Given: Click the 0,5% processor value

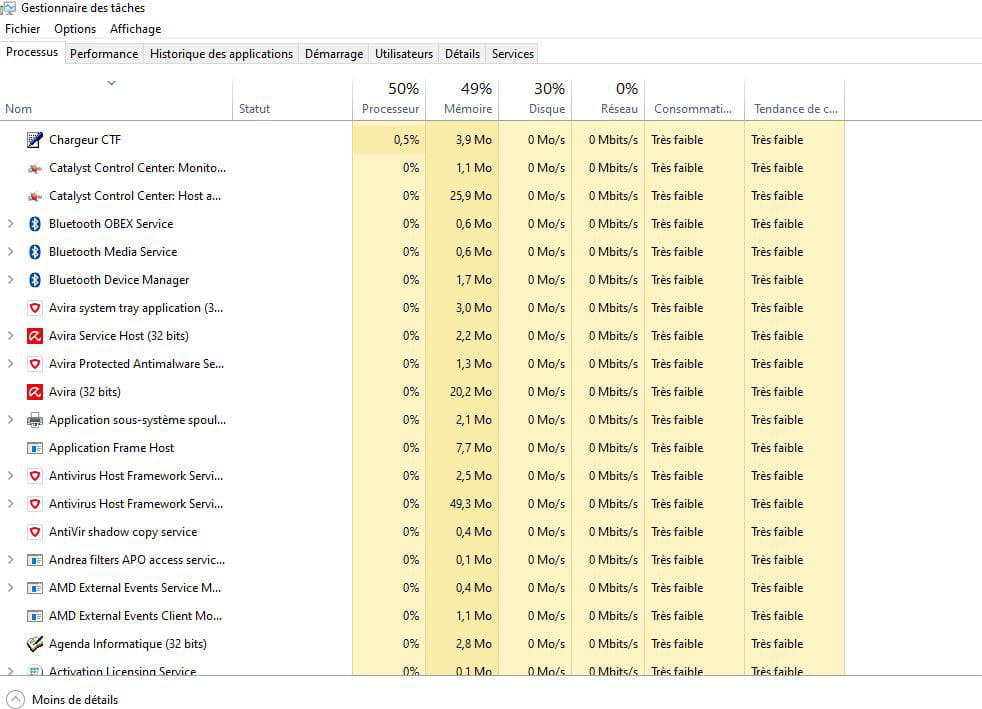Looking at the screenshot, I should (406, 140).
